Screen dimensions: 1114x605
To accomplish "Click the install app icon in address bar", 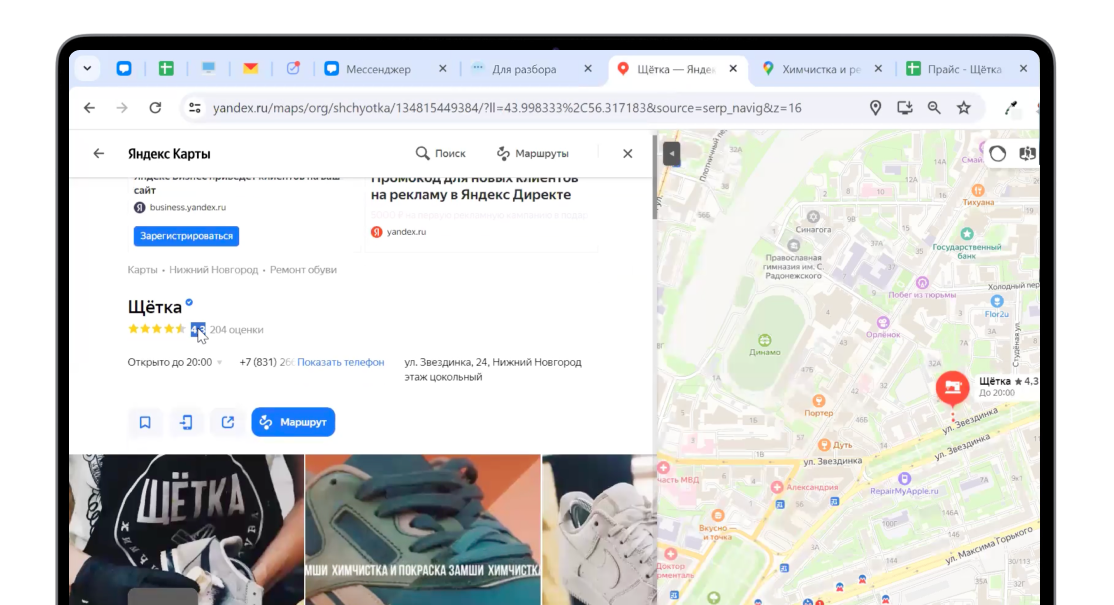I will click(904, 108).
